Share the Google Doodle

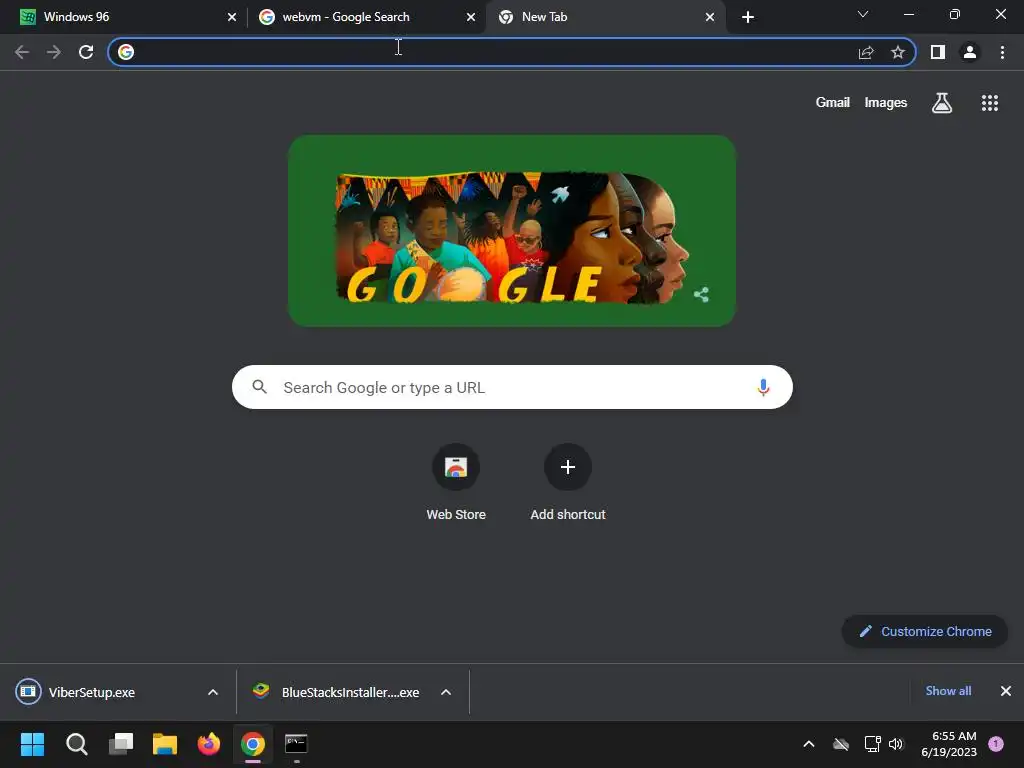click(701, 295)
